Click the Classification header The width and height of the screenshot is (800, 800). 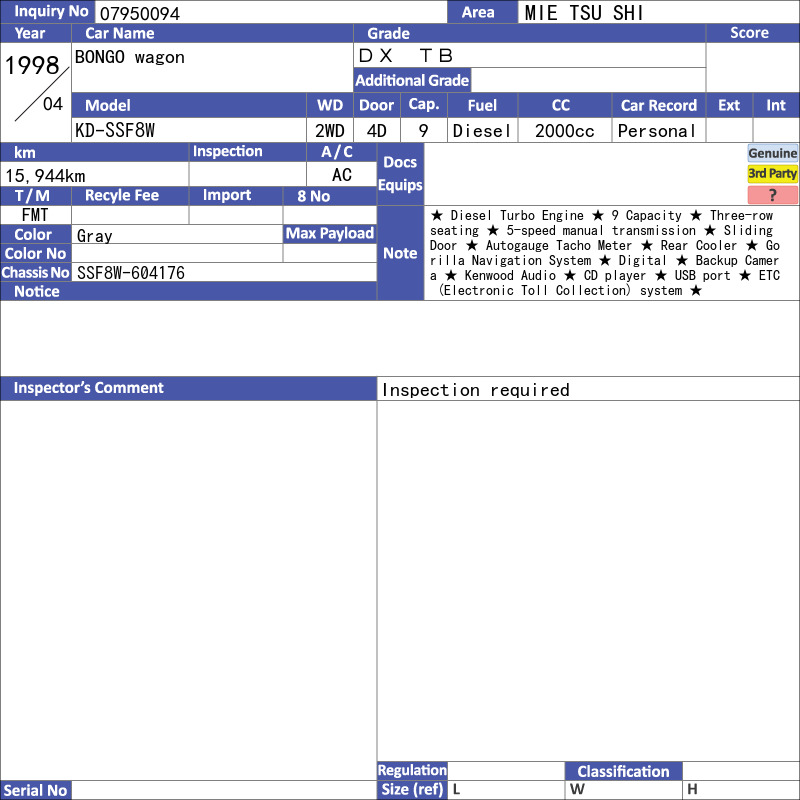623,771
